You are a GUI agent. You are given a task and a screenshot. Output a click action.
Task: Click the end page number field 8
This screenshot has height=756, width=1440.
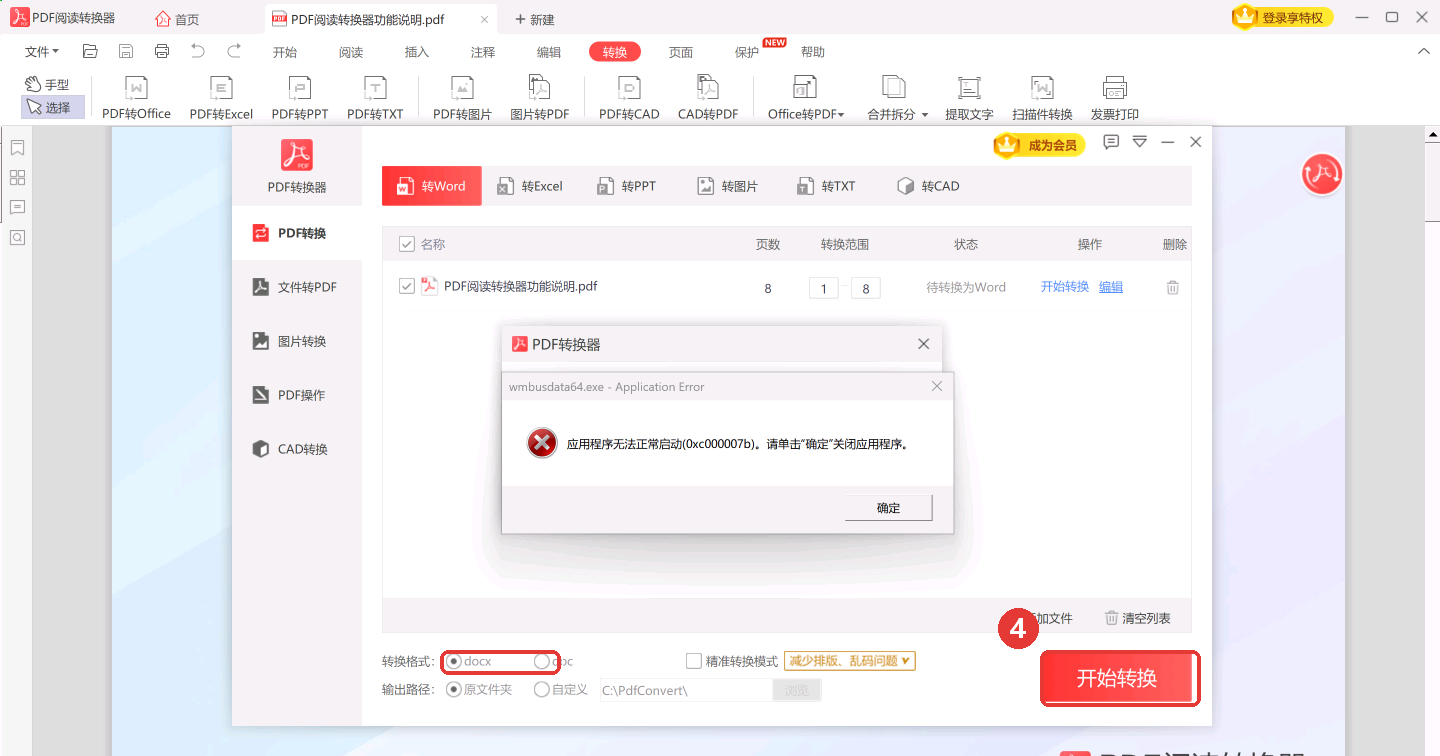tap(866, 288)
